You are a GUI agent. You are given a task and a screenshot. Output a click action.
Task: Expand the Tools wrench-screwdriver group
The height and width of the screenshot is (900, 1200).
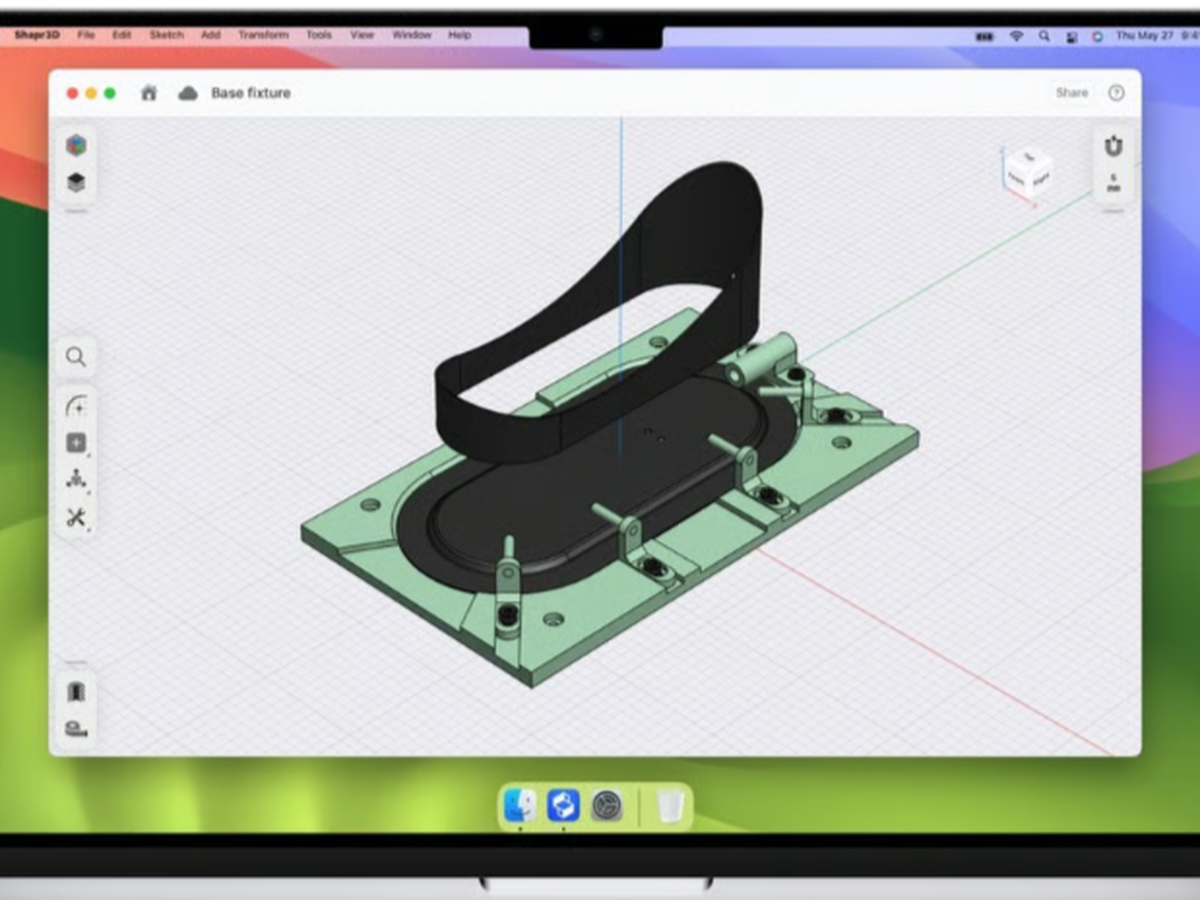point(76,517)
